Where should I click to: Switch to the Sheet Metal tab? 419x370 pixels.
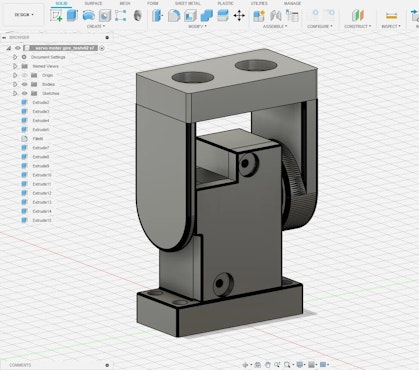click(188, 3)
